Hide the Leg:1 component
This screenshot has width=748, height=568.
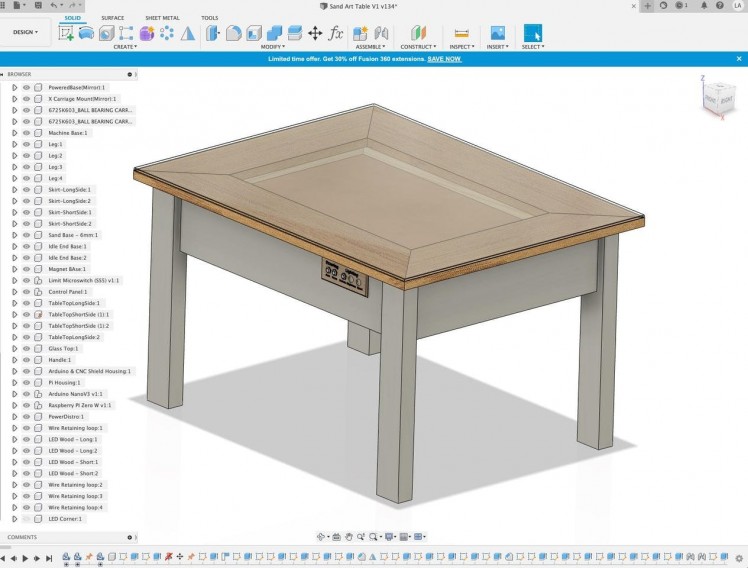[27, 144]
